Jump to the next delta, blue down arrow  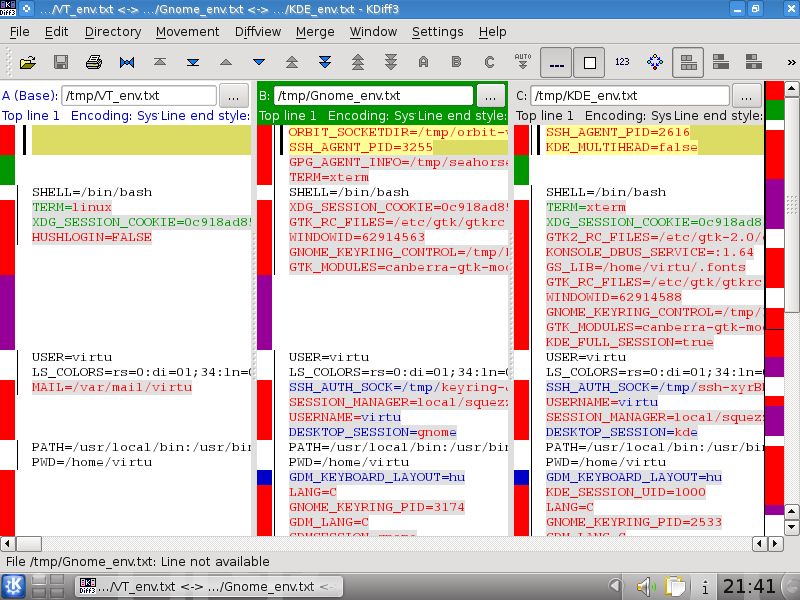tap(259, 62)
